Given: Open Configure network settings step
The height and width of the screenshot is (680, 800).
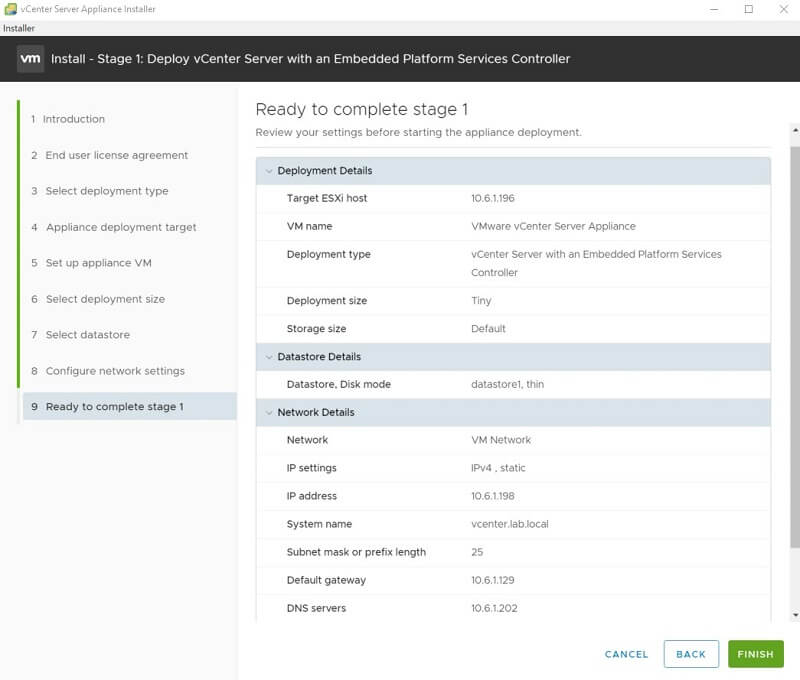Looking at the screenshot, I should pyautogui.click(x=115, y=371).
